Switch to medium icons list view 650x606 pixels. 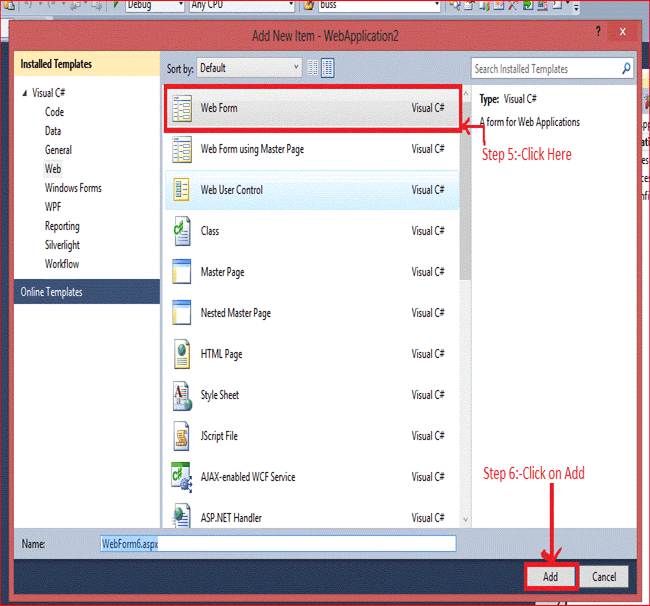coord(327,68)
